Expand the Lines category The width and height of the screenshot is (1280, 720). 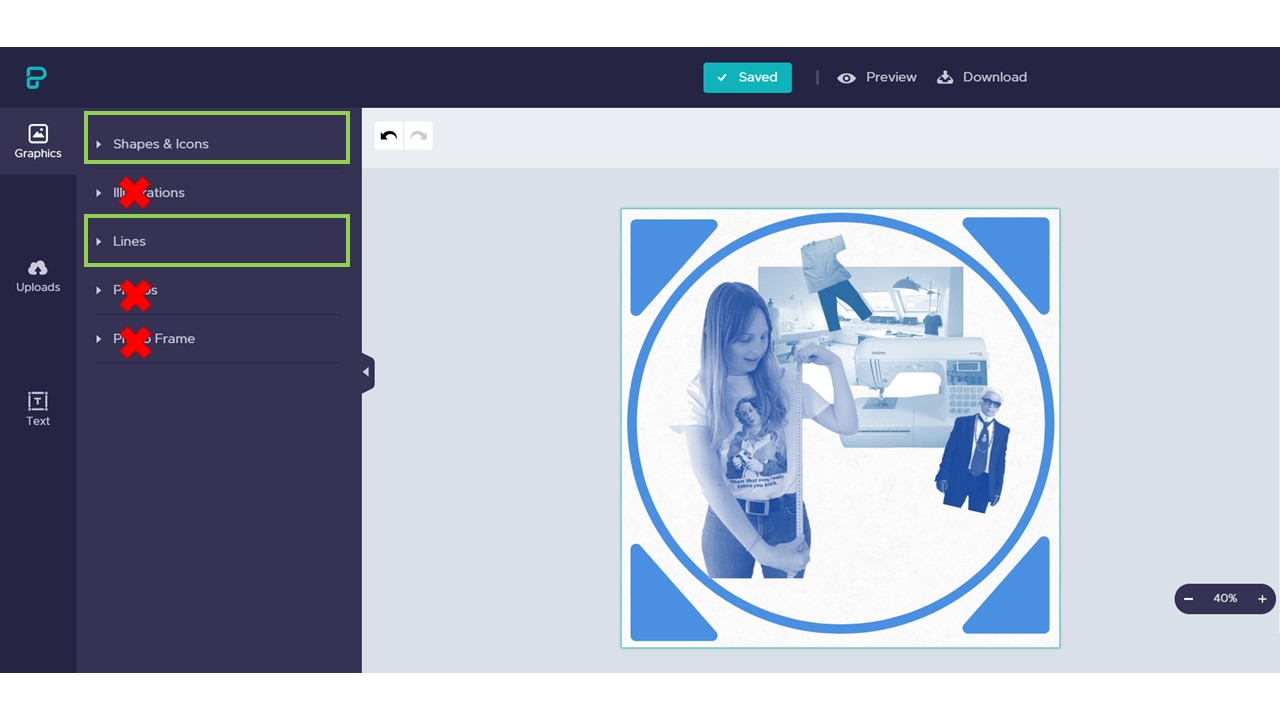[129, 241]
